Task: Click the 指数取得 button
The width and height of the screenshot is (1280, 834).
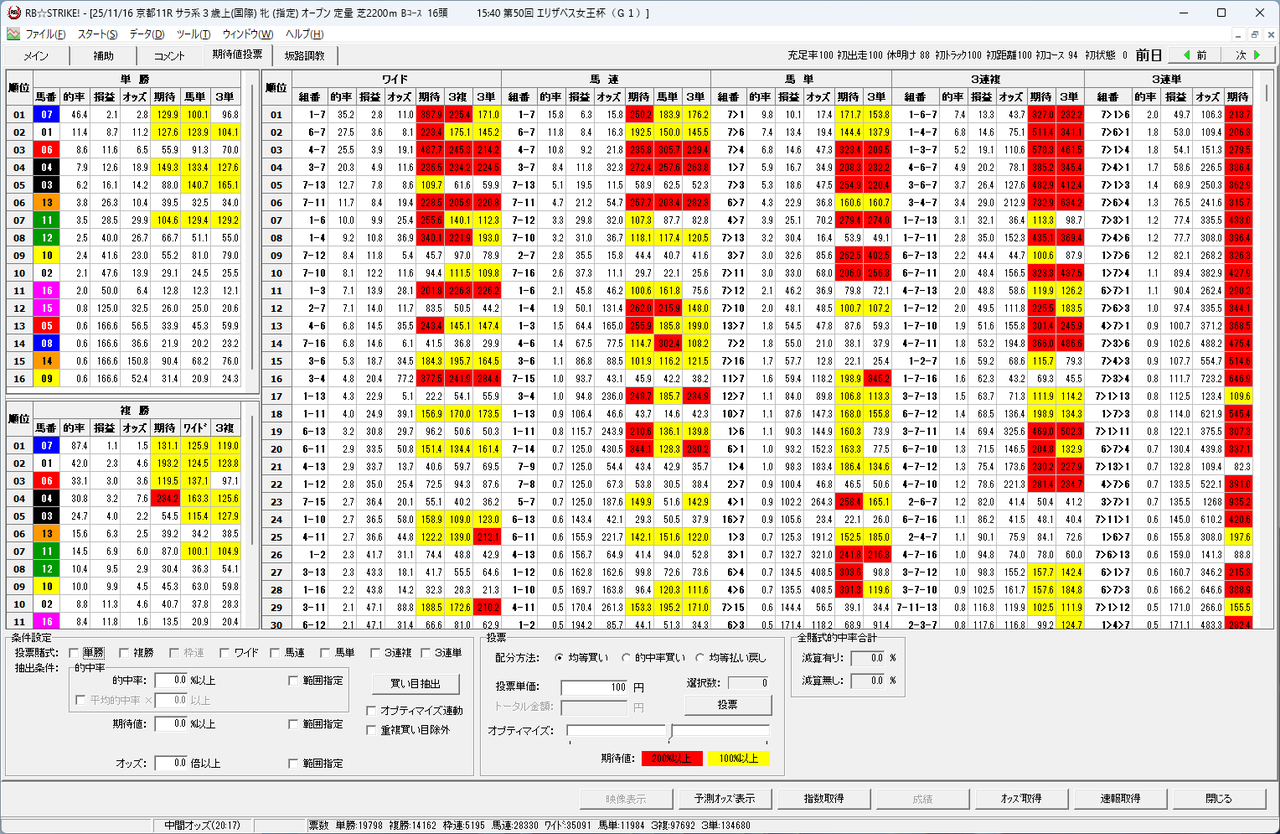Action: pos(824,799)
